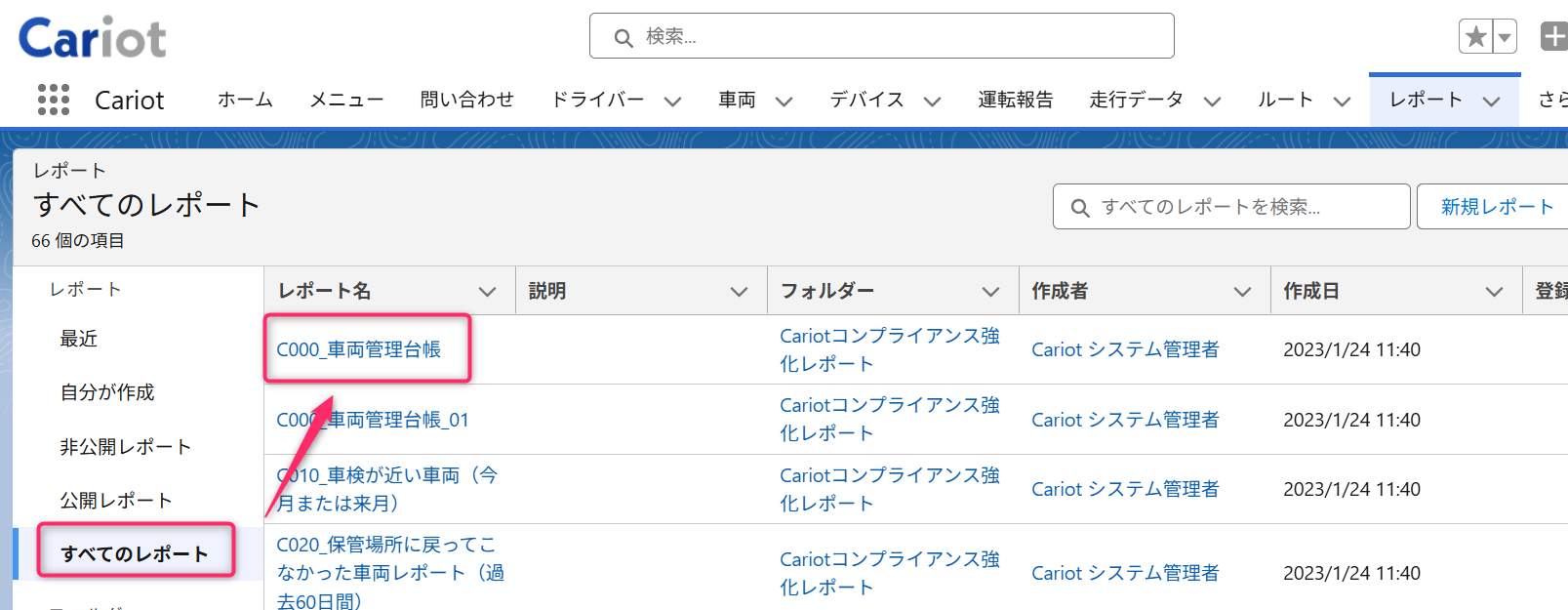Viewport: 1568px width, 610px height.
Task: Open Cariot システム管理者 in C000_車両管理台帳_01 row
Action: pyautogui.click(x=1125, y=420)
